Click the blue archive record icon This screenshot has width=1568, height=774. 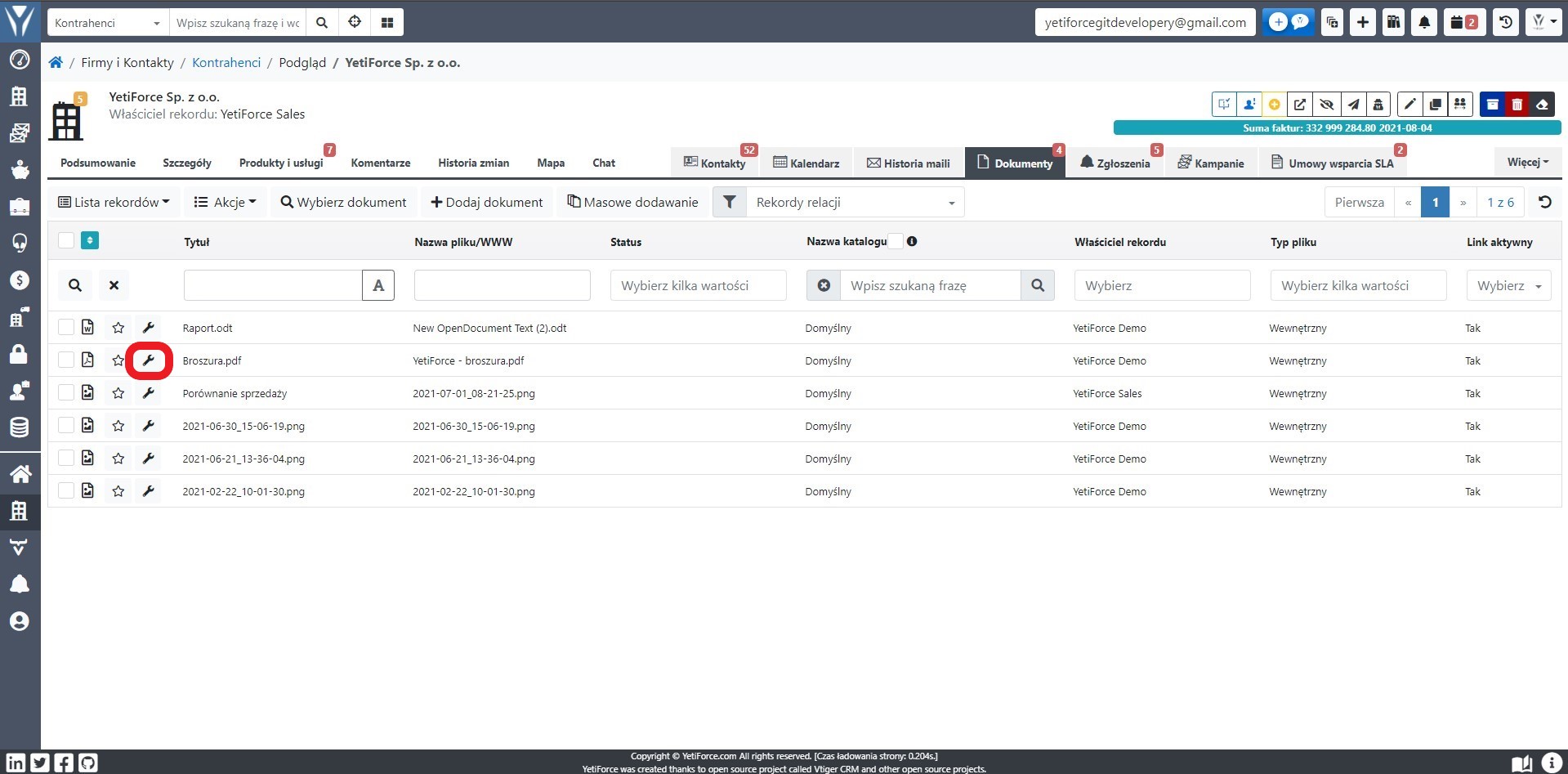tap(1492, 104)
